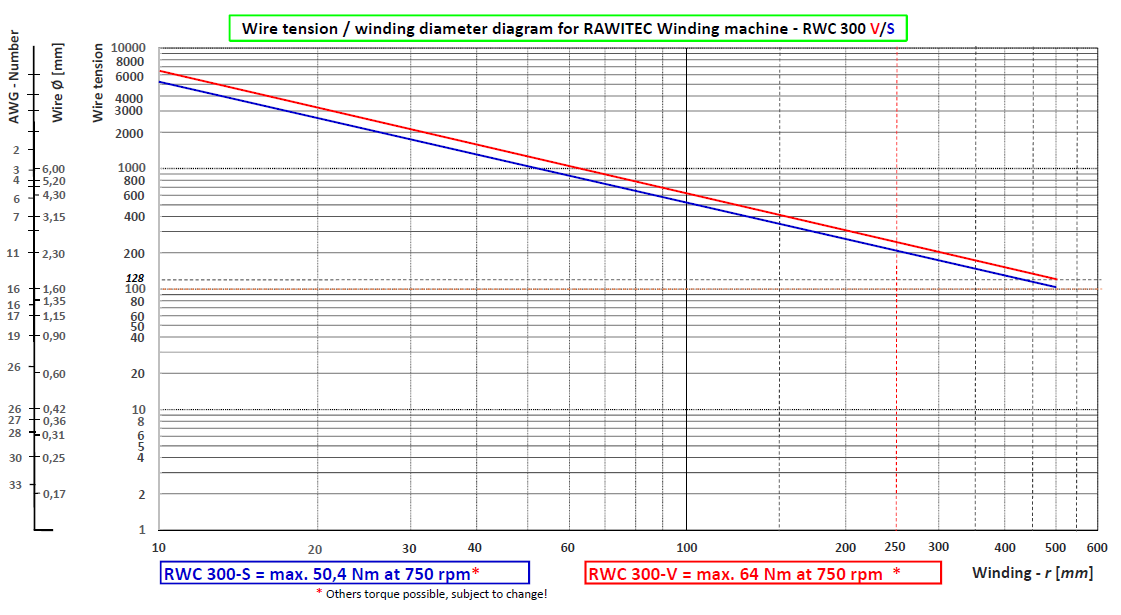
Task: Click AWG number 17 beside 1,15
Action: (14, 316)
